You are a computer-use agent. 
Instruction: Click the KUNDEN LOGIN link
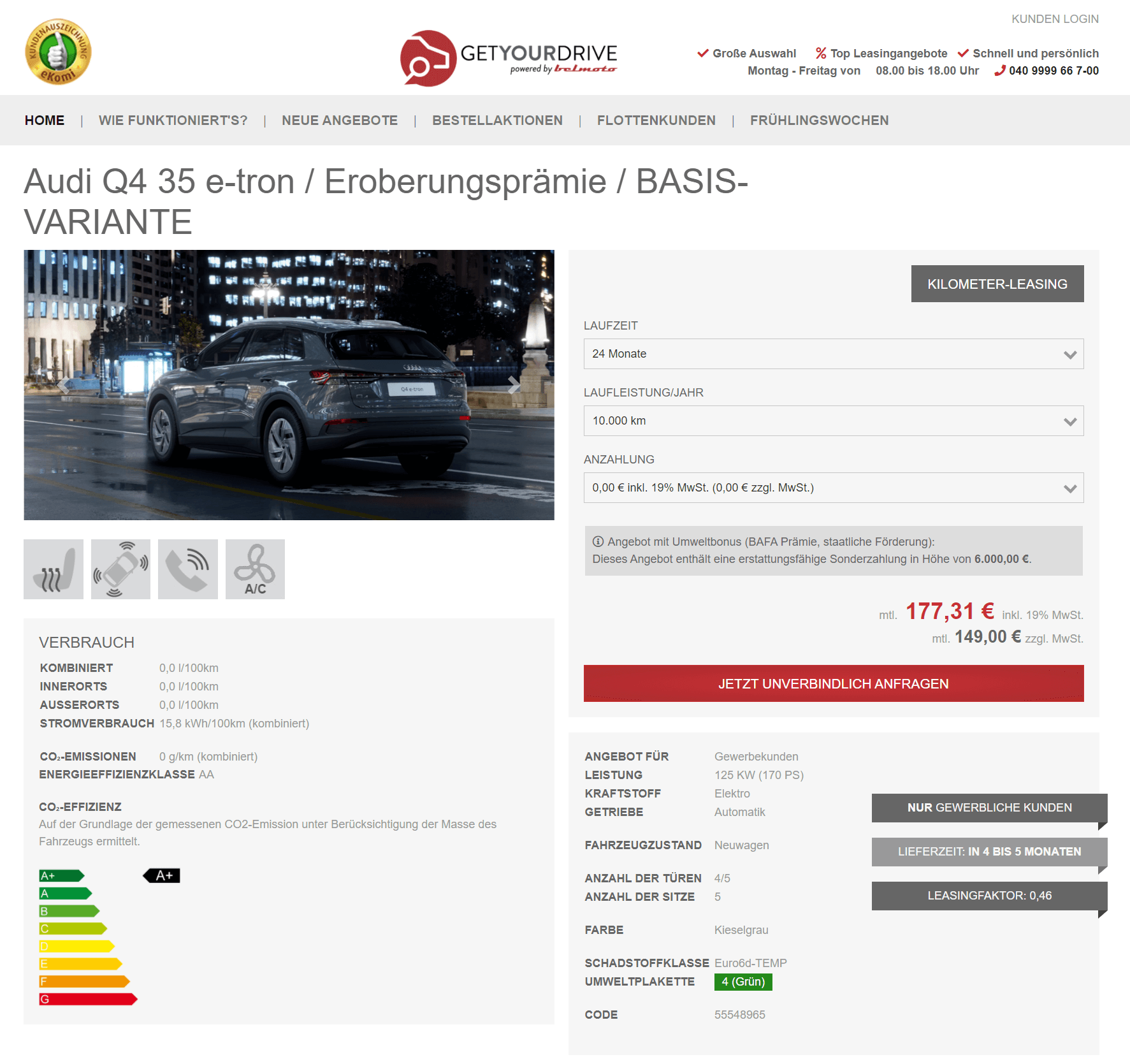(1055, 19)
